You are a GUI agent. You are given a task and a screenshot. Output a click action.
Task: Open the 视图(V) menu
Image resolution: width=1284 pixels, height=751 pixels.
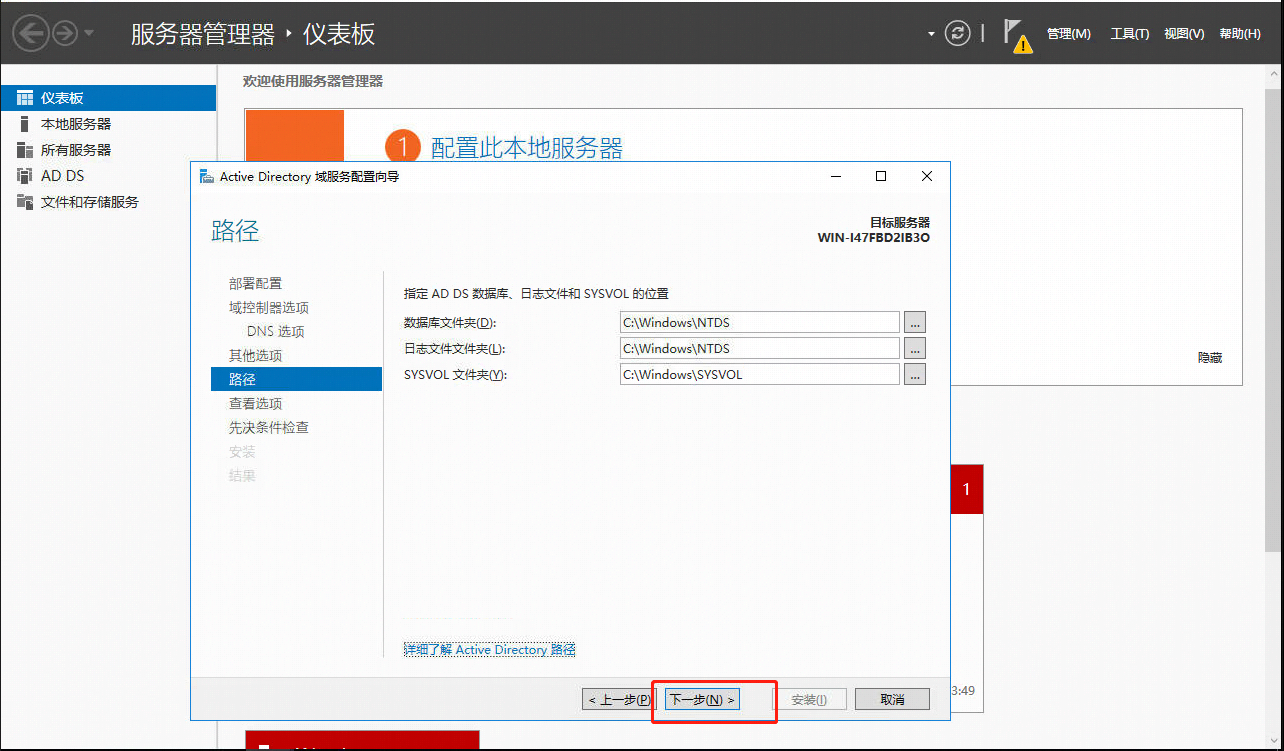(x=1184, y=34)
